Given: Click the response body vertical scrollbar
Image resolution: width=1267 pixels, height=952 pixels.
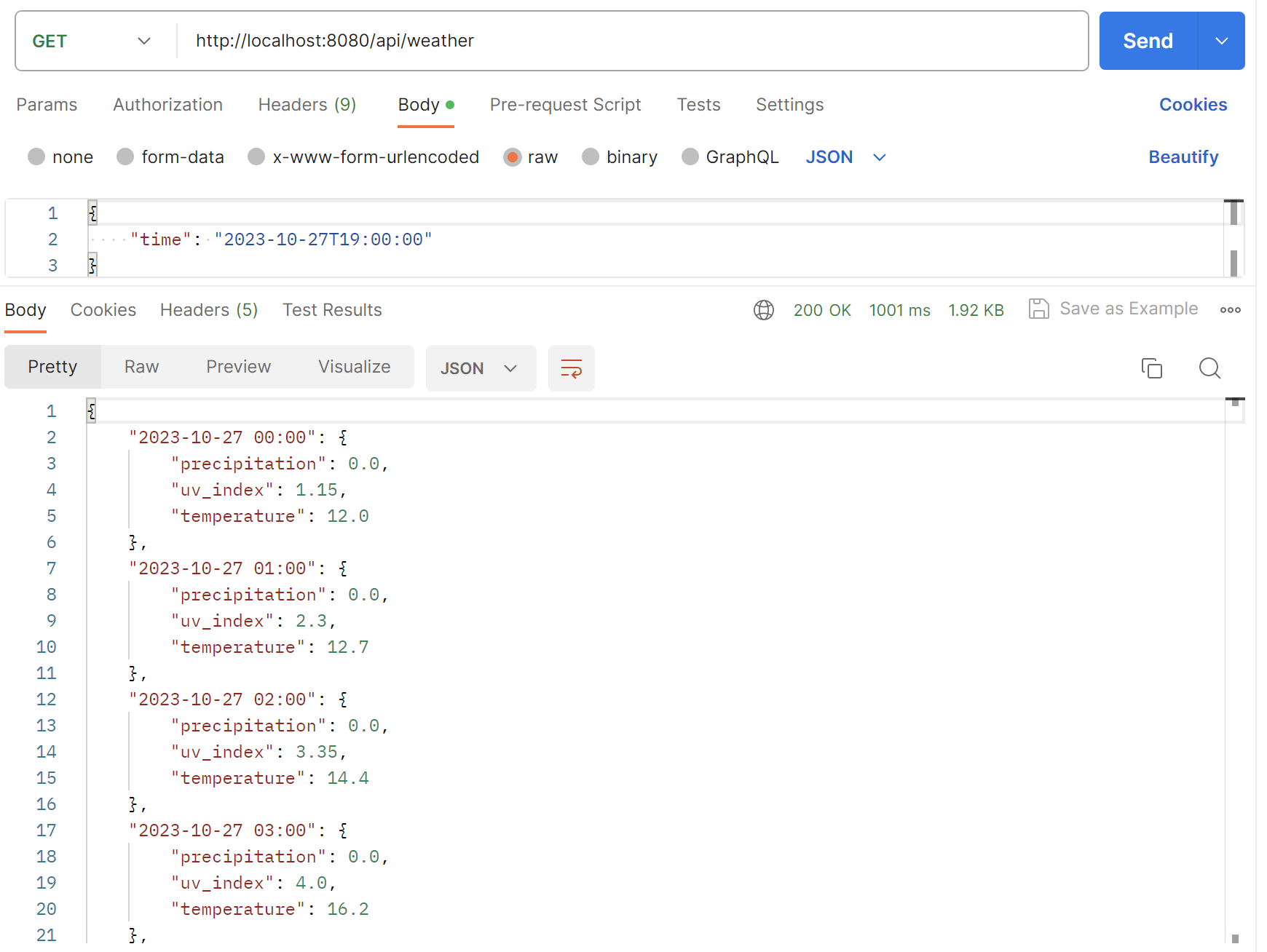Looking at the screenshot, I should click(x=1235, y=670).
